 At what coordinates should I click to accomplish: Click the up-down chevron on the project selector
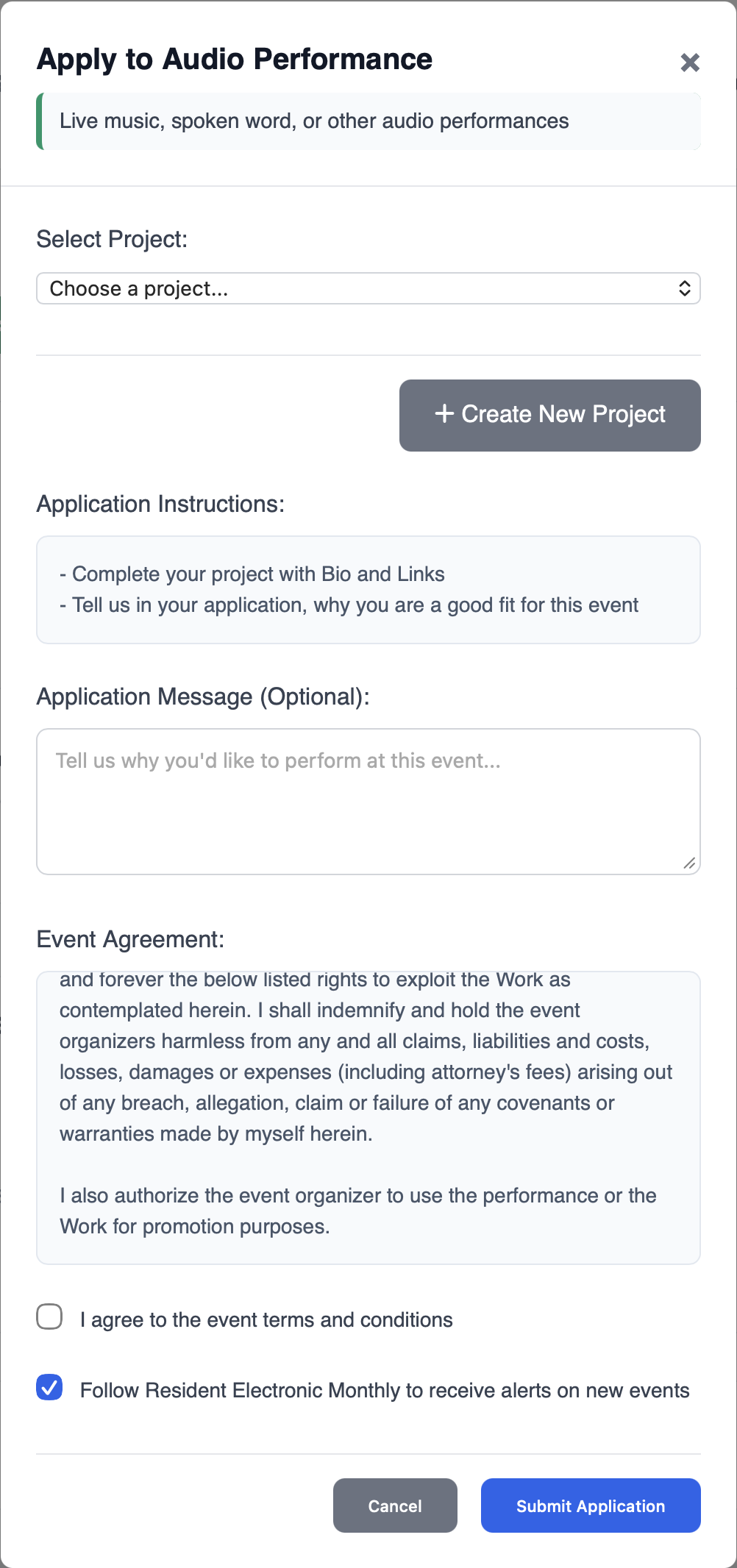click(685, 288)
